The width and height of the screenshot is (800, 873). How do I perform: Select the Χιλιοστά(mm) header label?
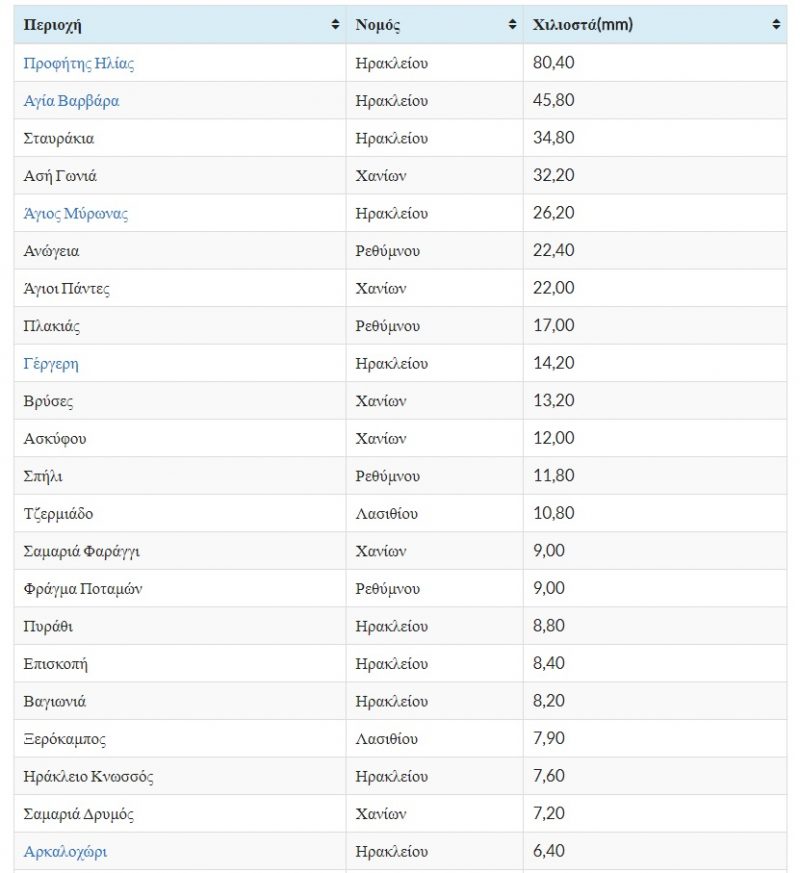click(x=583, y=25)
